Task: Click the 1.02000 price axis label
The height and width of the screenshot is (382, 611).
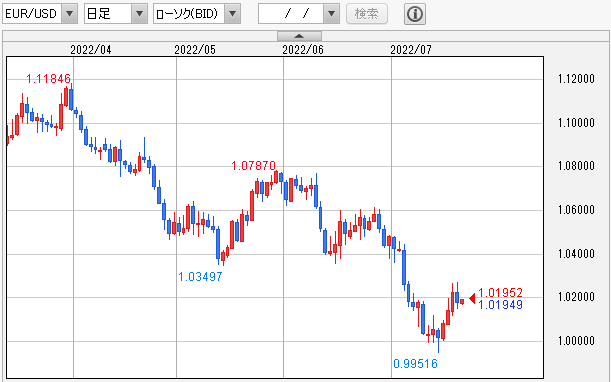Action: (576, 297)
